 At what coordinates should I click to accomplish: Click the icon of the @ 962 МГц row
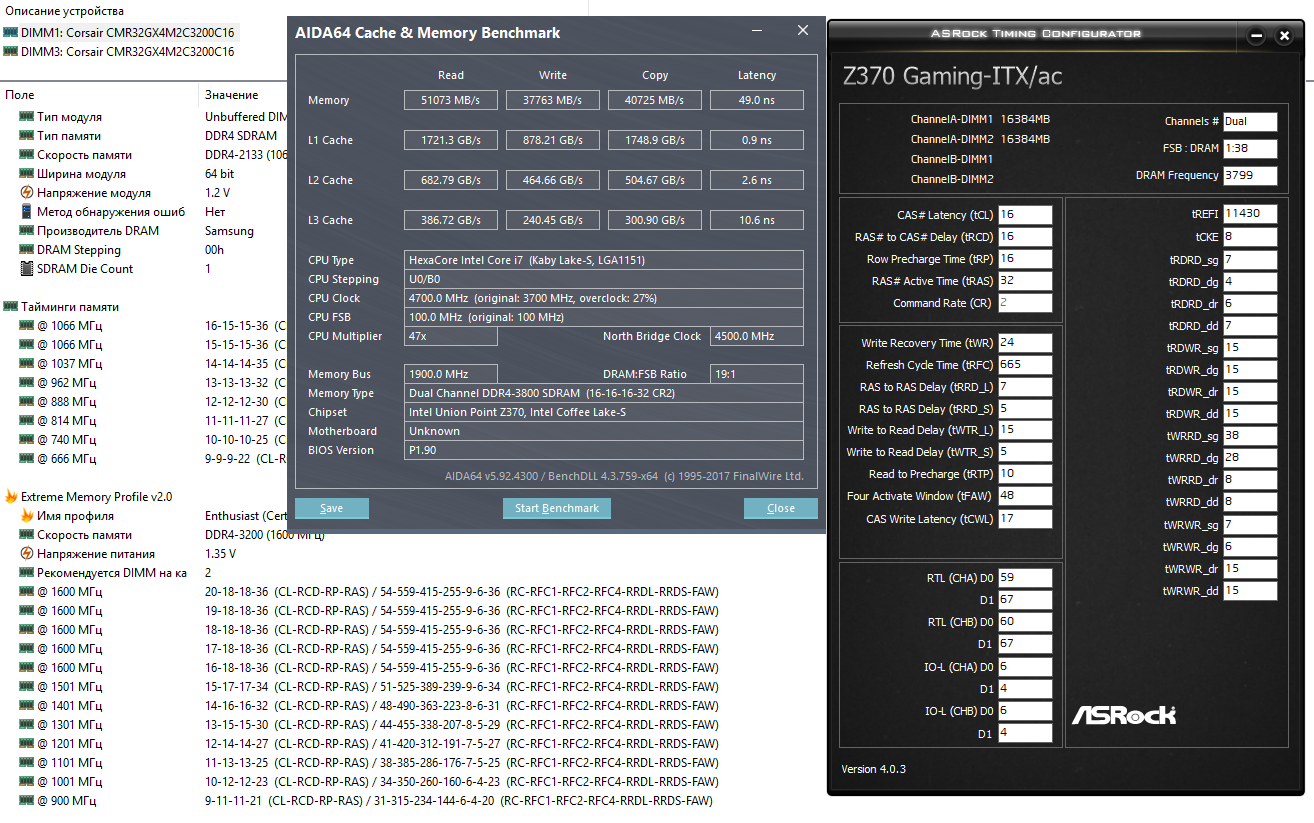click(x=27, y=383)
